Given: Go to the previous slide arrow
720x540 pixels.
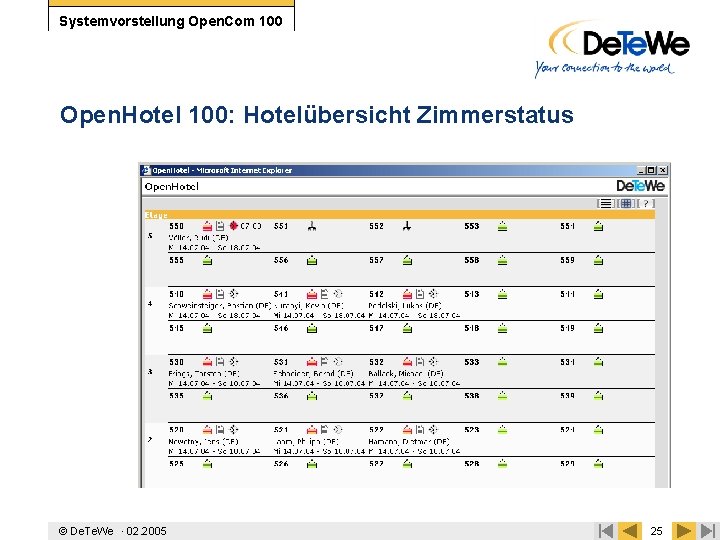Looking at the screenshot, I should 630,531.
